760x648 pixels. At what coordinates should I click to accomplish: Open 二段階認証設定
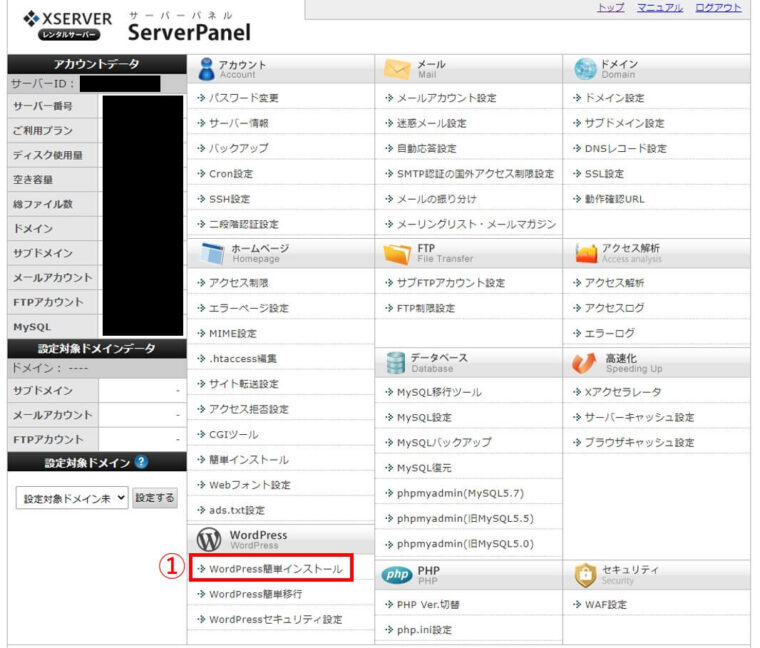click(x=244, y=224)
